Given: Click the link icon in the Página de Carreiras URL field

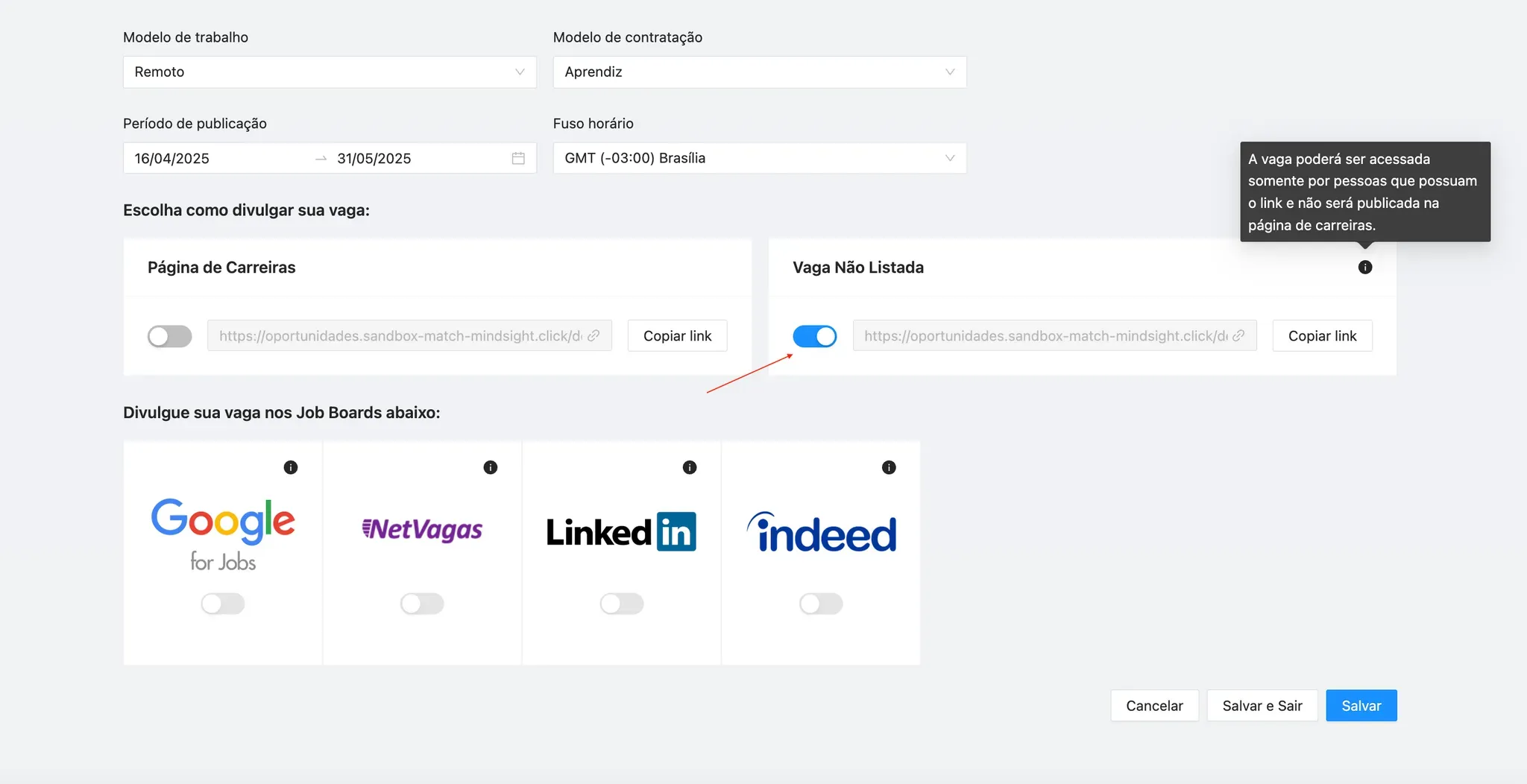Looking at the screenshot, I should click(594, 335).
